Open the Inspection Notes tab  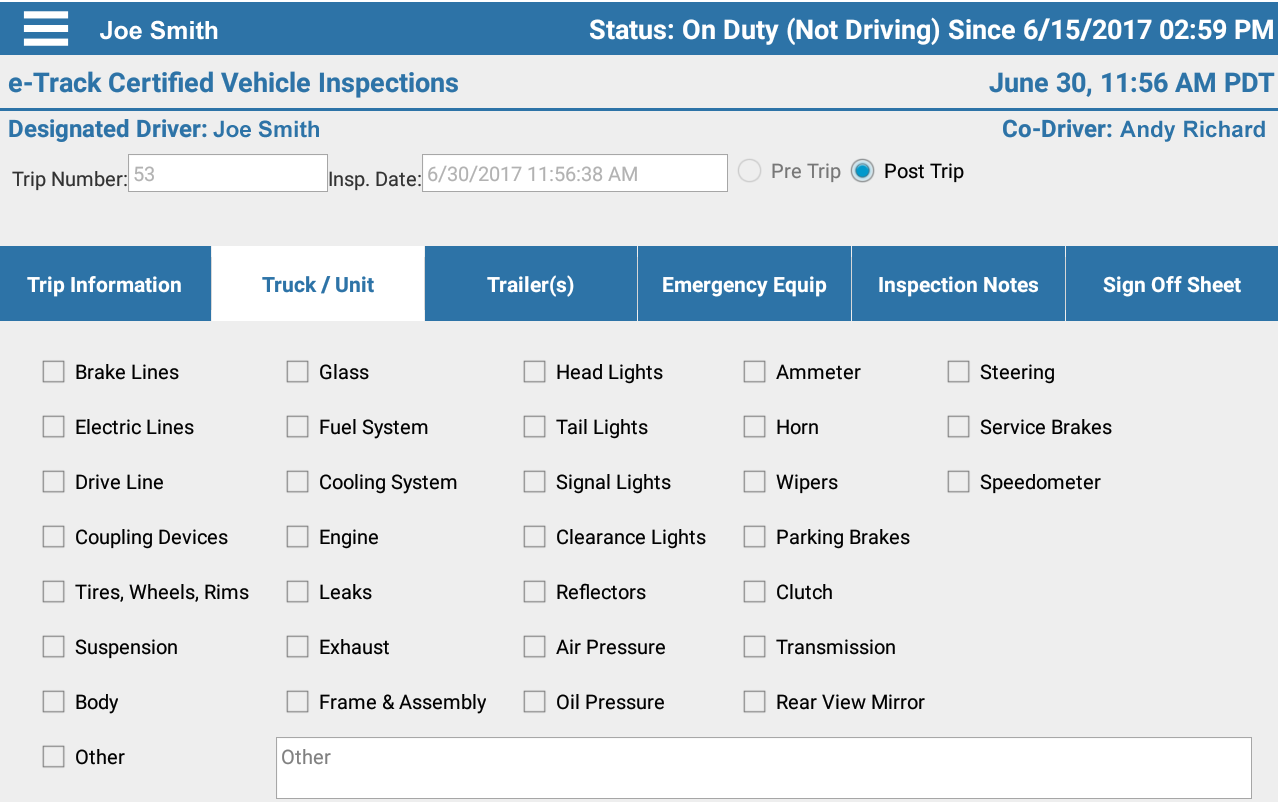click(x=958, y=285)
